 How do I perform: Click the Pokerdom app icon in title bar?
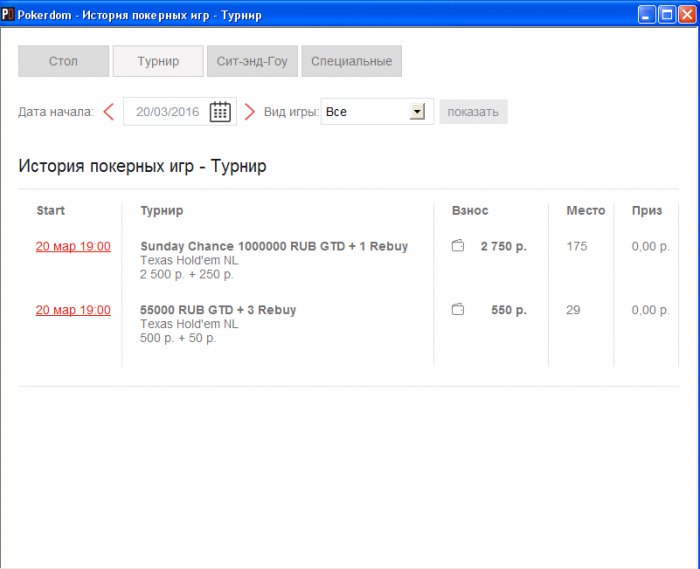point(8,14)
